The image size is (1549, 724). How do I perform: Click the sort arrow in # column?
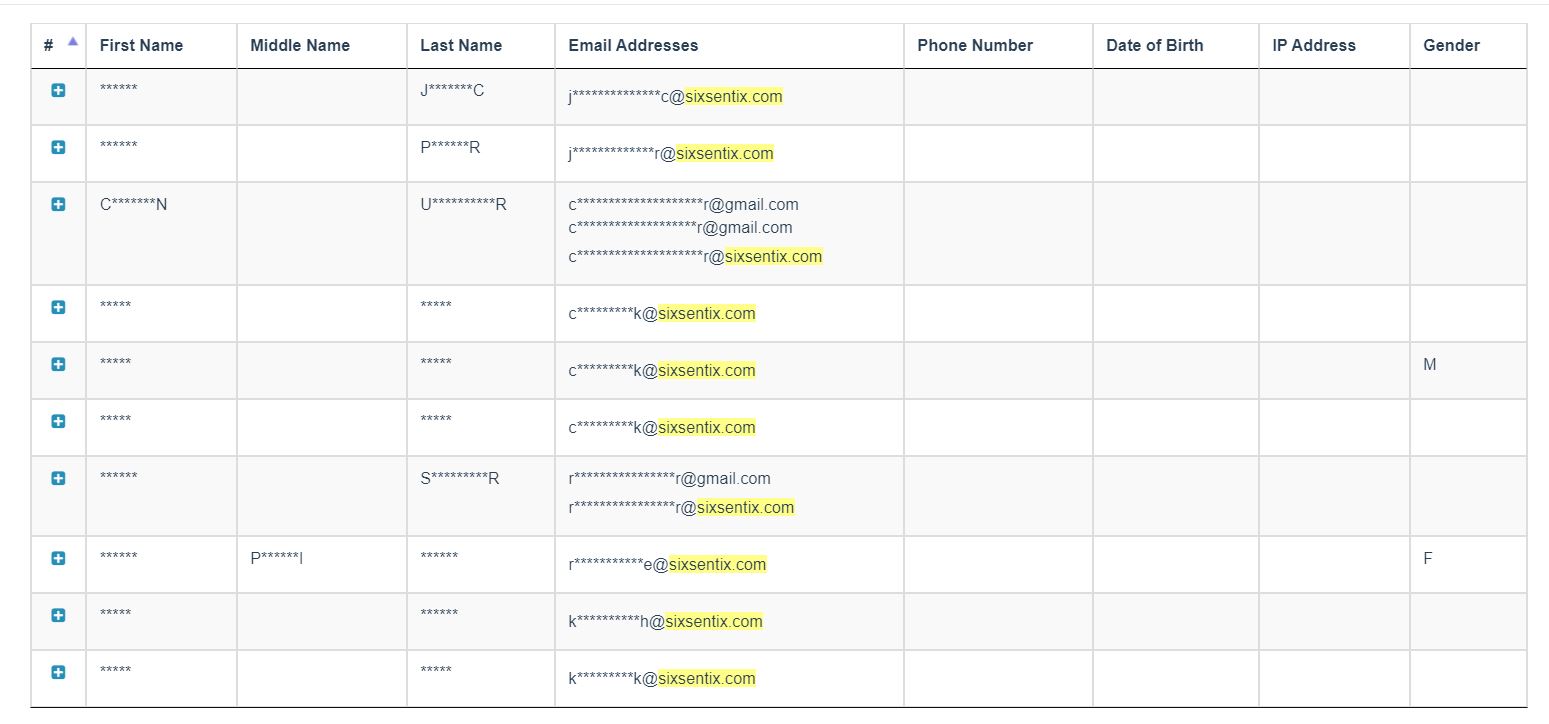72,42
